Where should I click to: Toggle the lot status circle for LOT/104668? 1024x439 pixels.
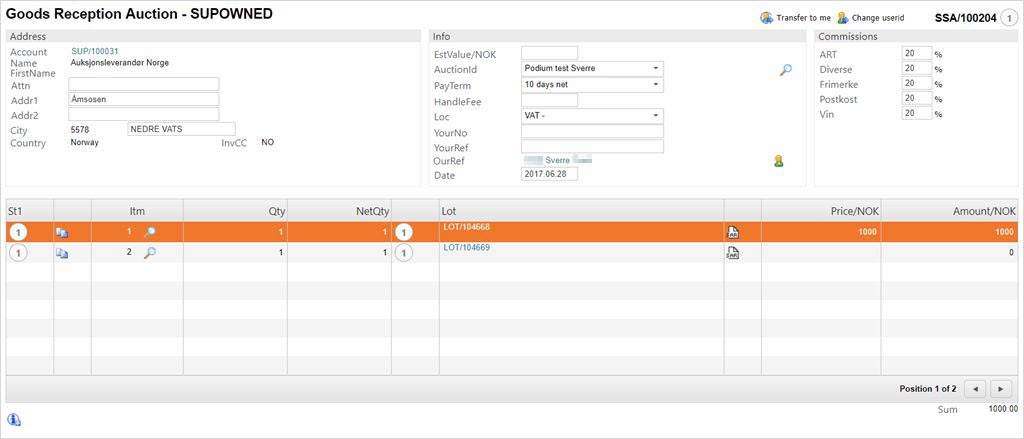click(404, 232)
